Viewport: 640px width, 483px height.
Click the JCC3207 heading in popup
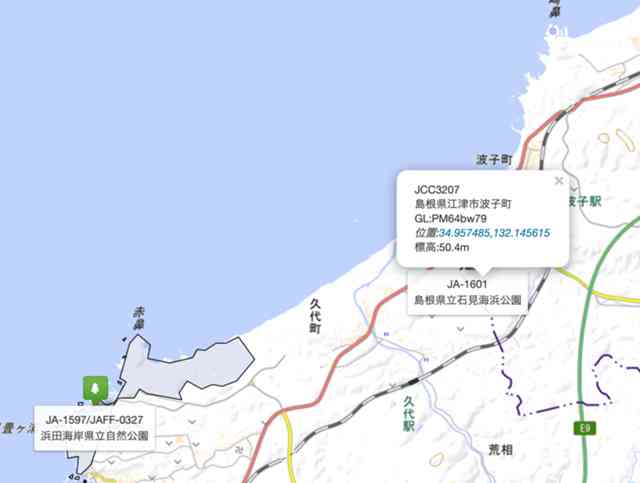click(436, 189)
